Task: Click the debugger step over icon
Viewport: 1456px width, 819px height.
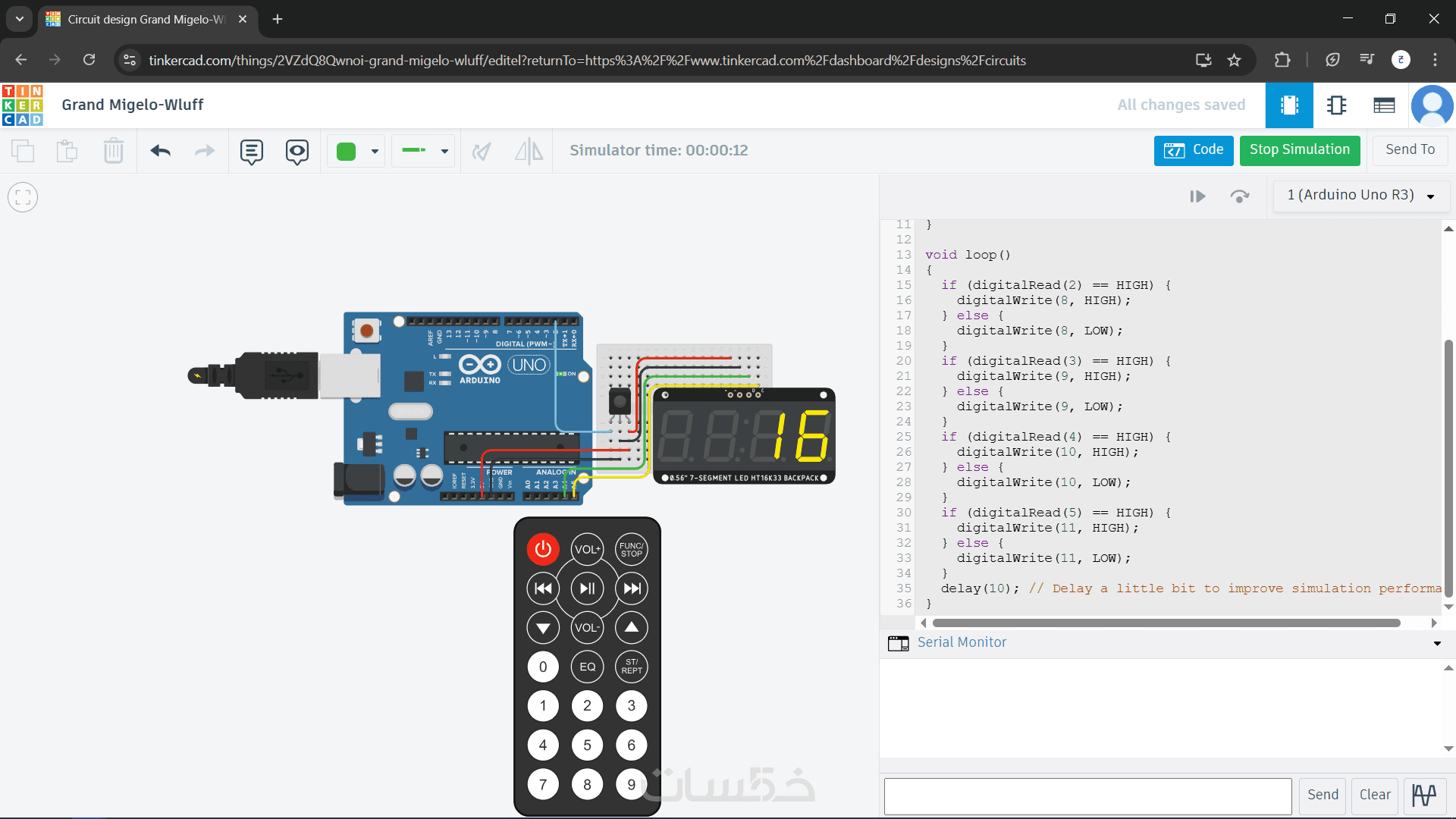Action: point(1239,196)
